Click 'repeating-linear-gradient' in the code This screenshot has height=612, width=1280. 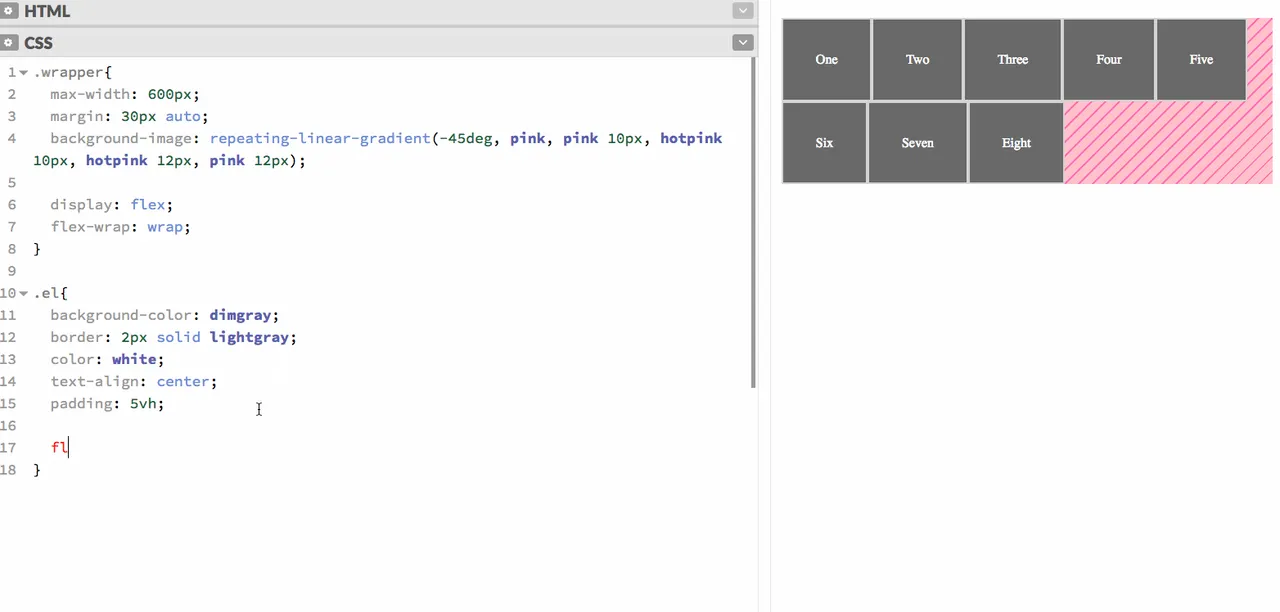(319, 139)
